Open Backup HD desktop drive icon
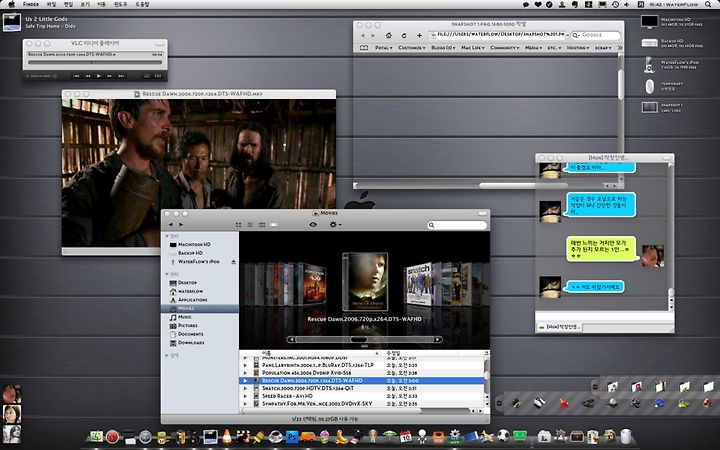Viewport: 720px width, 450px height. click(x=649, y=43)
